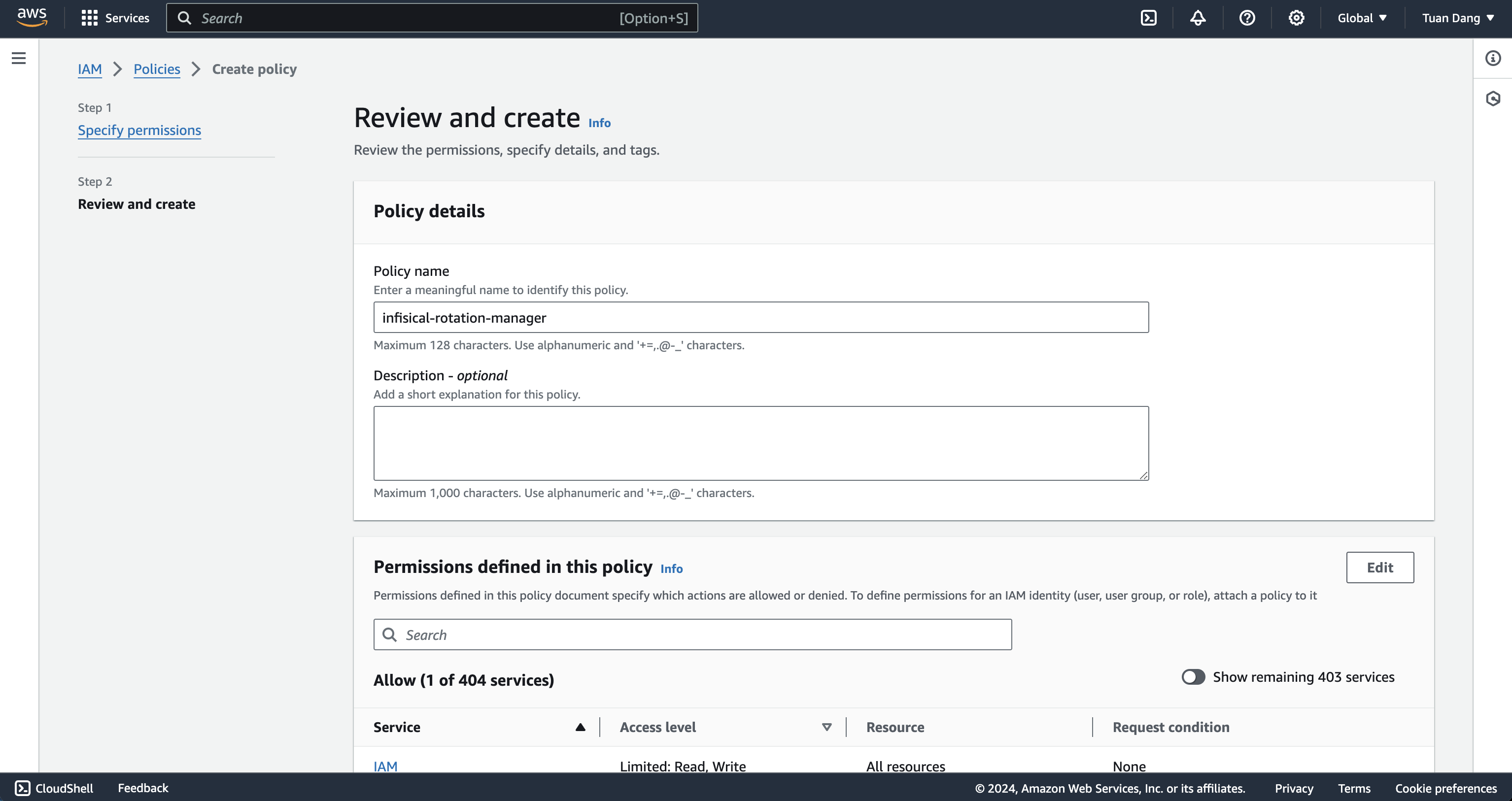The width and height of the screenshot is (1512, 801).
Task: Click the 'Review and create' step 2 label
Action: coord(137,204)
